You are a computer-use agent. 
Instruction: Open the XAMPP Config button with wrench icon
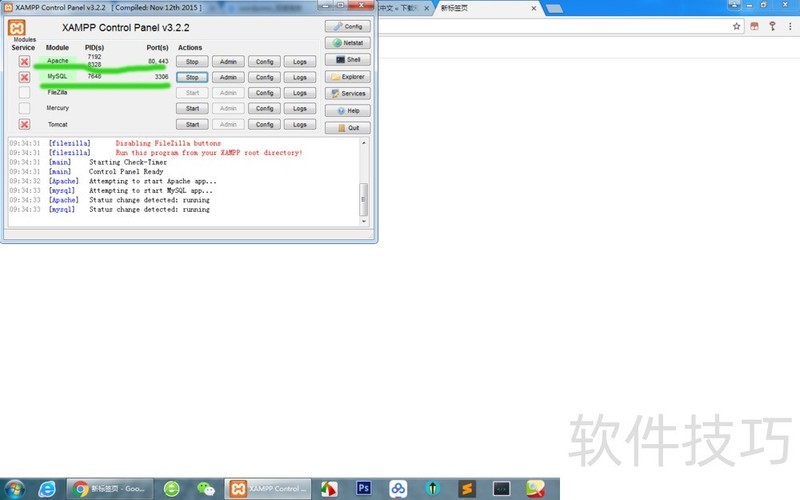click(347, 26)
